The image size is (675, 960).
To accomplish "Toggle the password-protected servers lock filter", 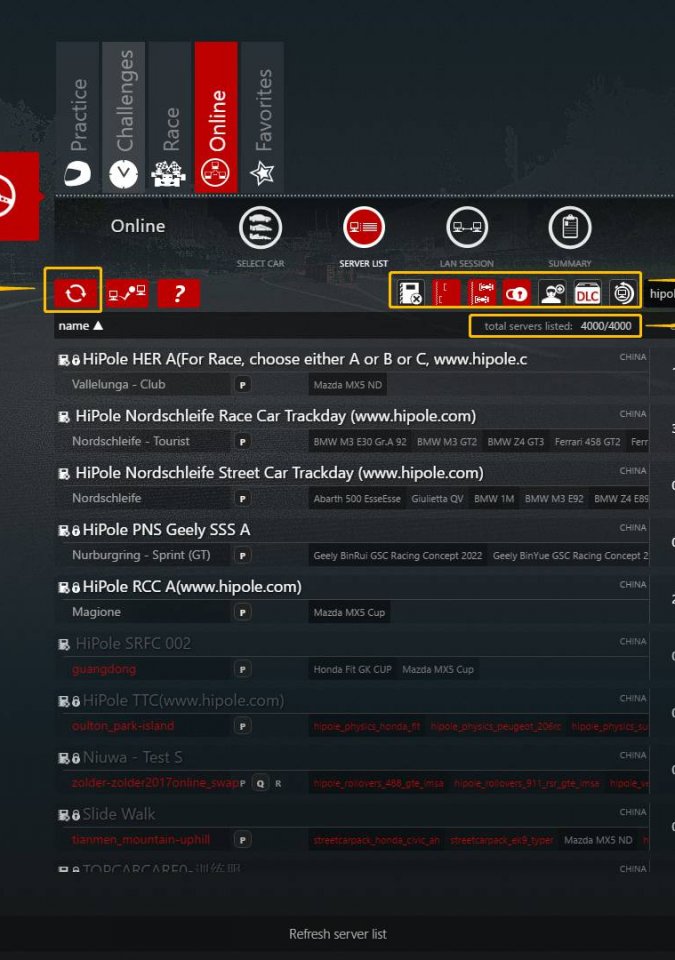I will tap(516, 293).
